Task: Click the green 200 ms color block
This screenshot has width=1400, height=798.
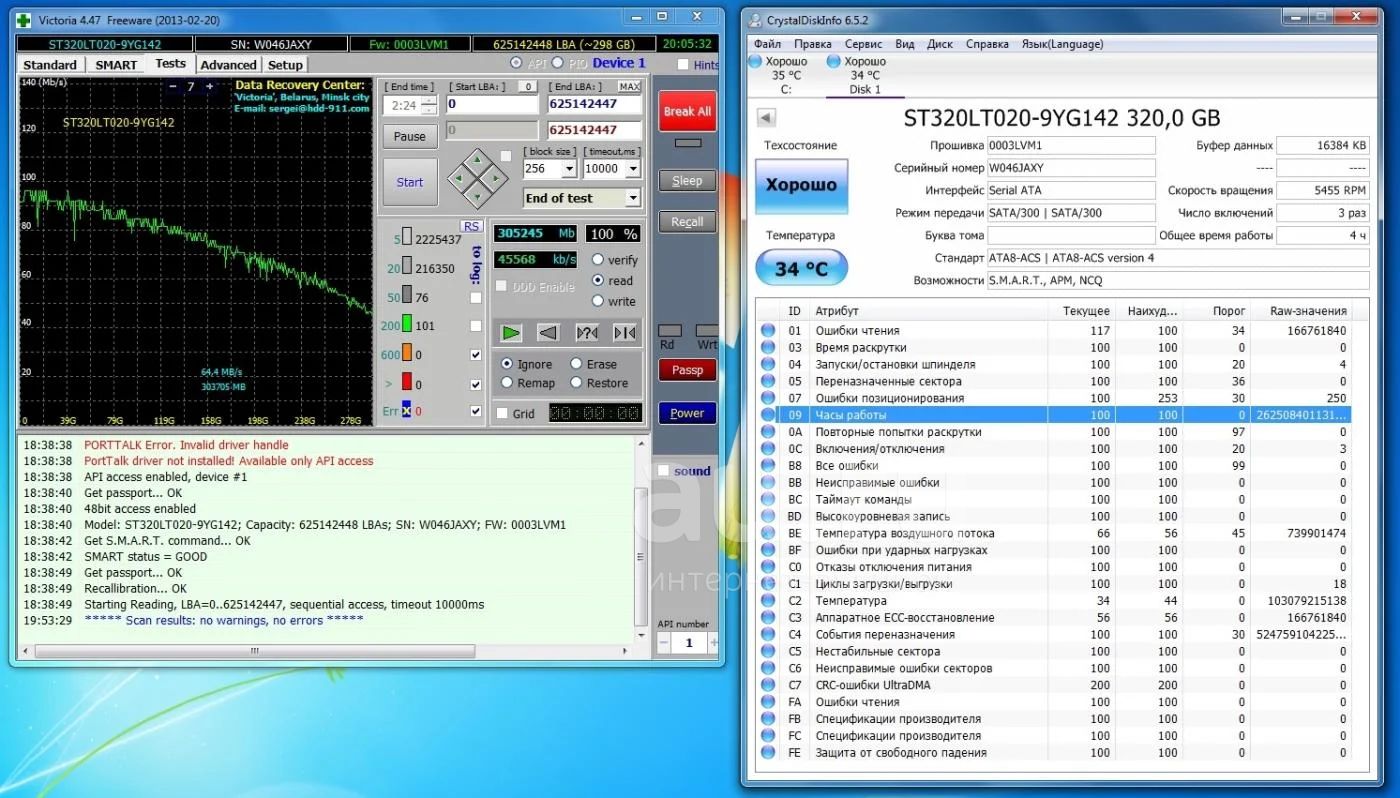Action: (x=407, y=325)
